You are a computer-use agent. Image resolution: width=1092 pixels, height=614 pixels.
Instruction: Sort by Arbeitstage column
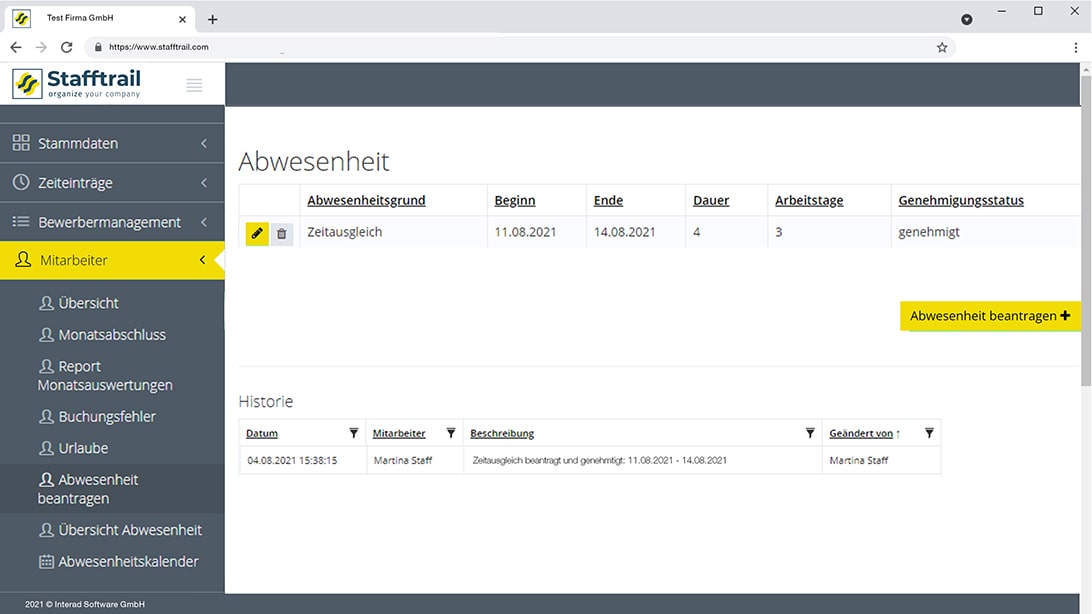(x=809, y=200)
